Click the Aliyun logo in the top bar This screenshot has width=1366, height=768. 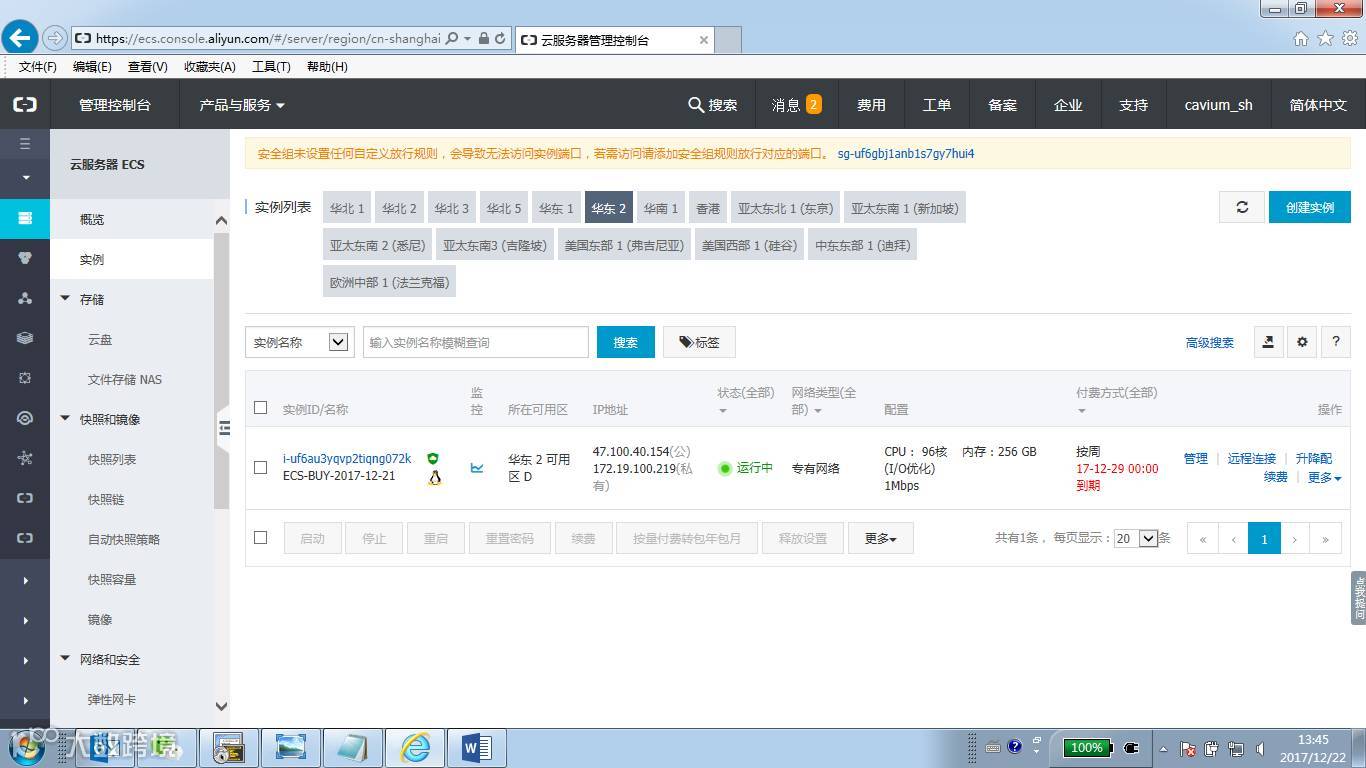tap(25, 104)
